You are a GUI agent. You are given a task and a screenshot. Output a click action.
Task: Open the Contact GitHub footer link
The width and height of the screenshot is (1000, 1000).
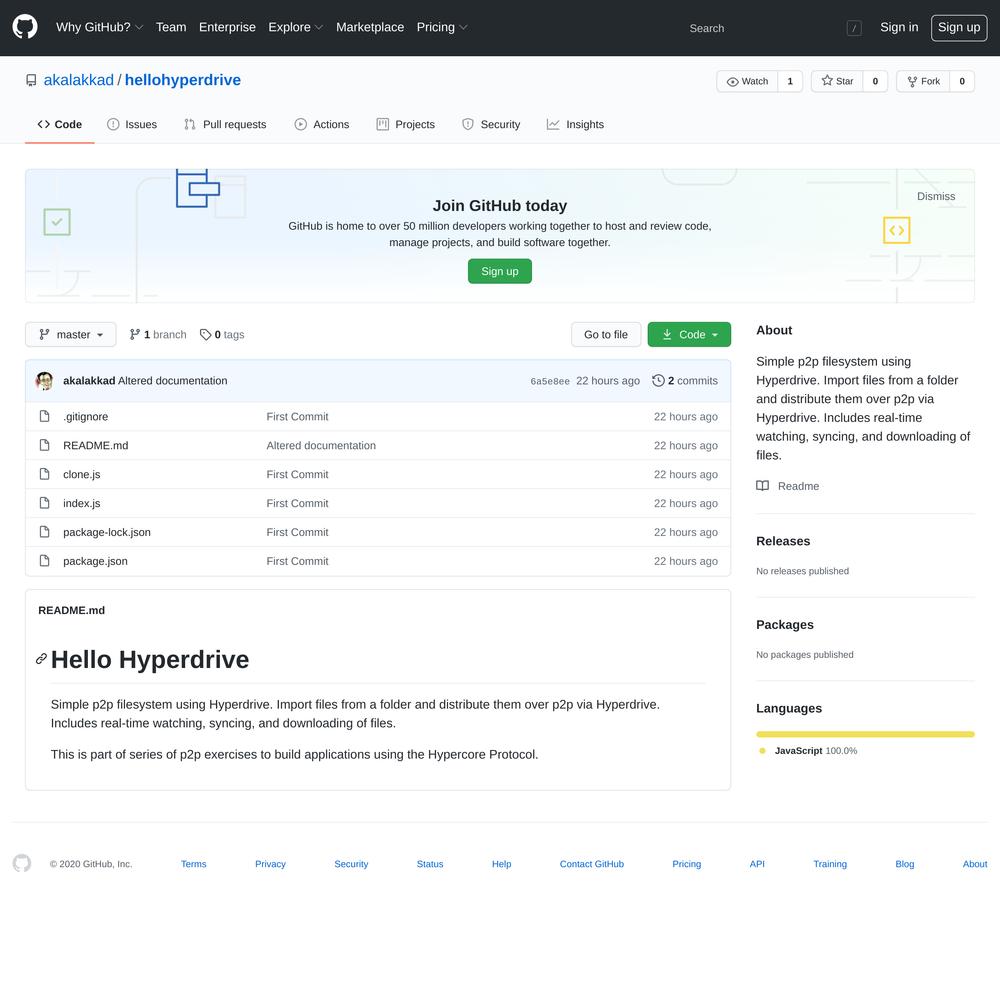click(592, 864)
